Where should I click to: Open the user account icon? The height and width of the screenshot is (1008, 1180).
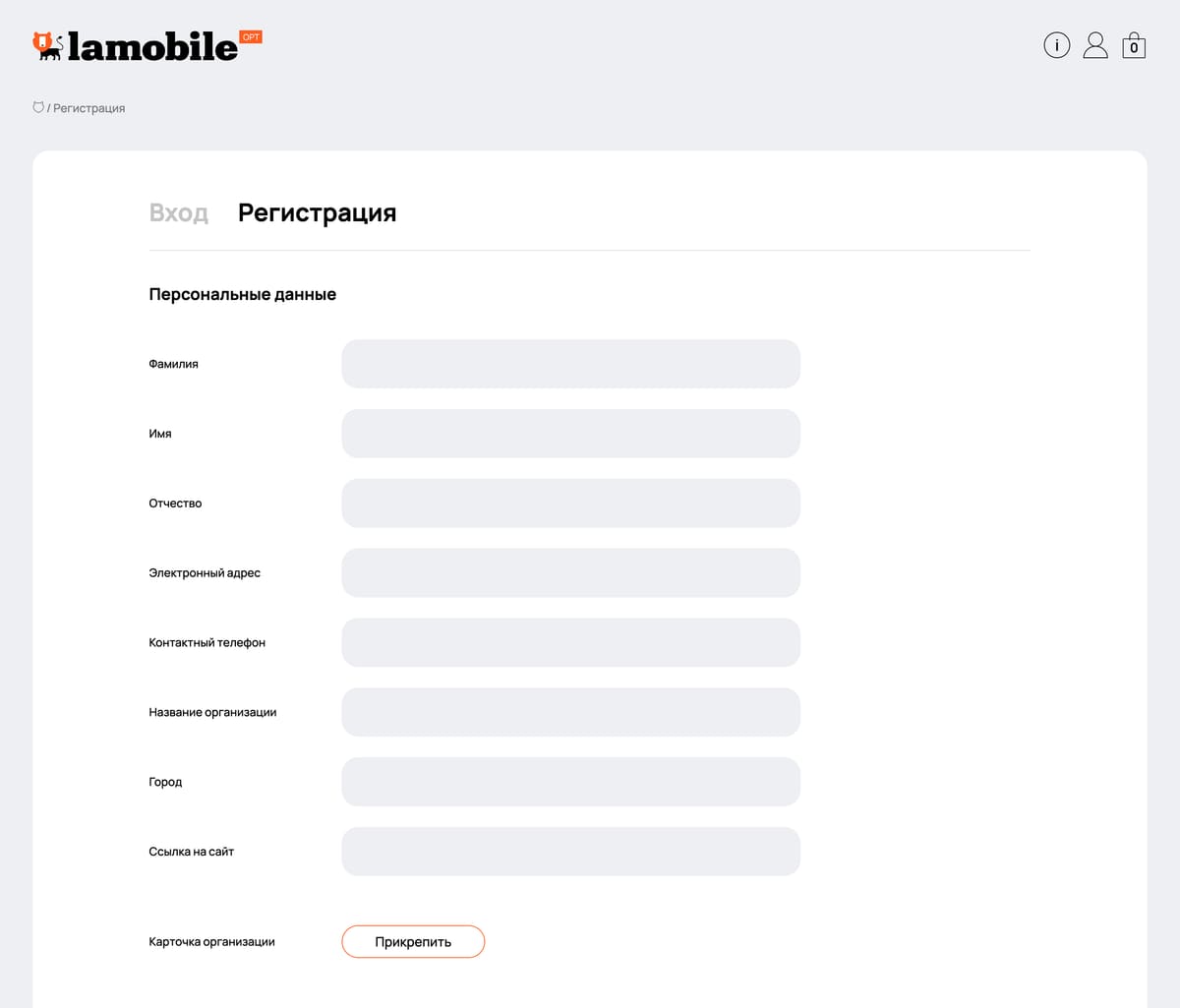click(x=1095, y=45)
